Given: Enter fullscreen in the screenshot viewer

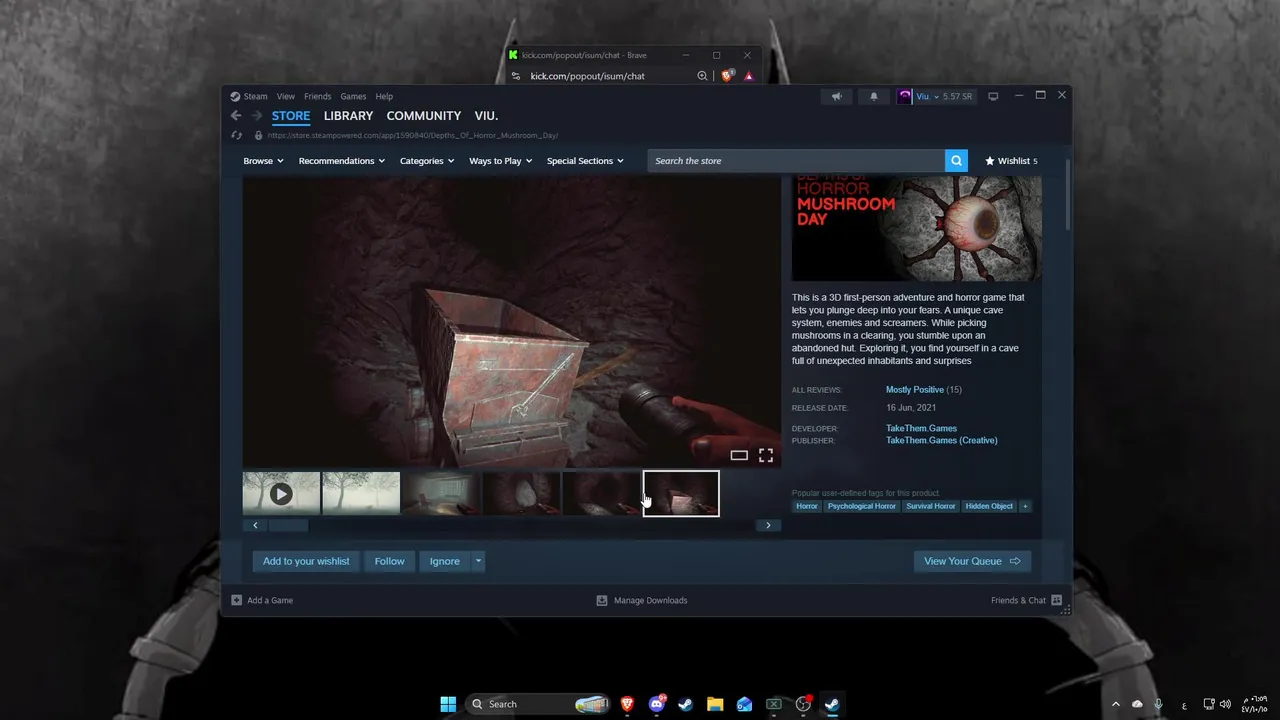Looking at the screenshot, I should point(766,455).
